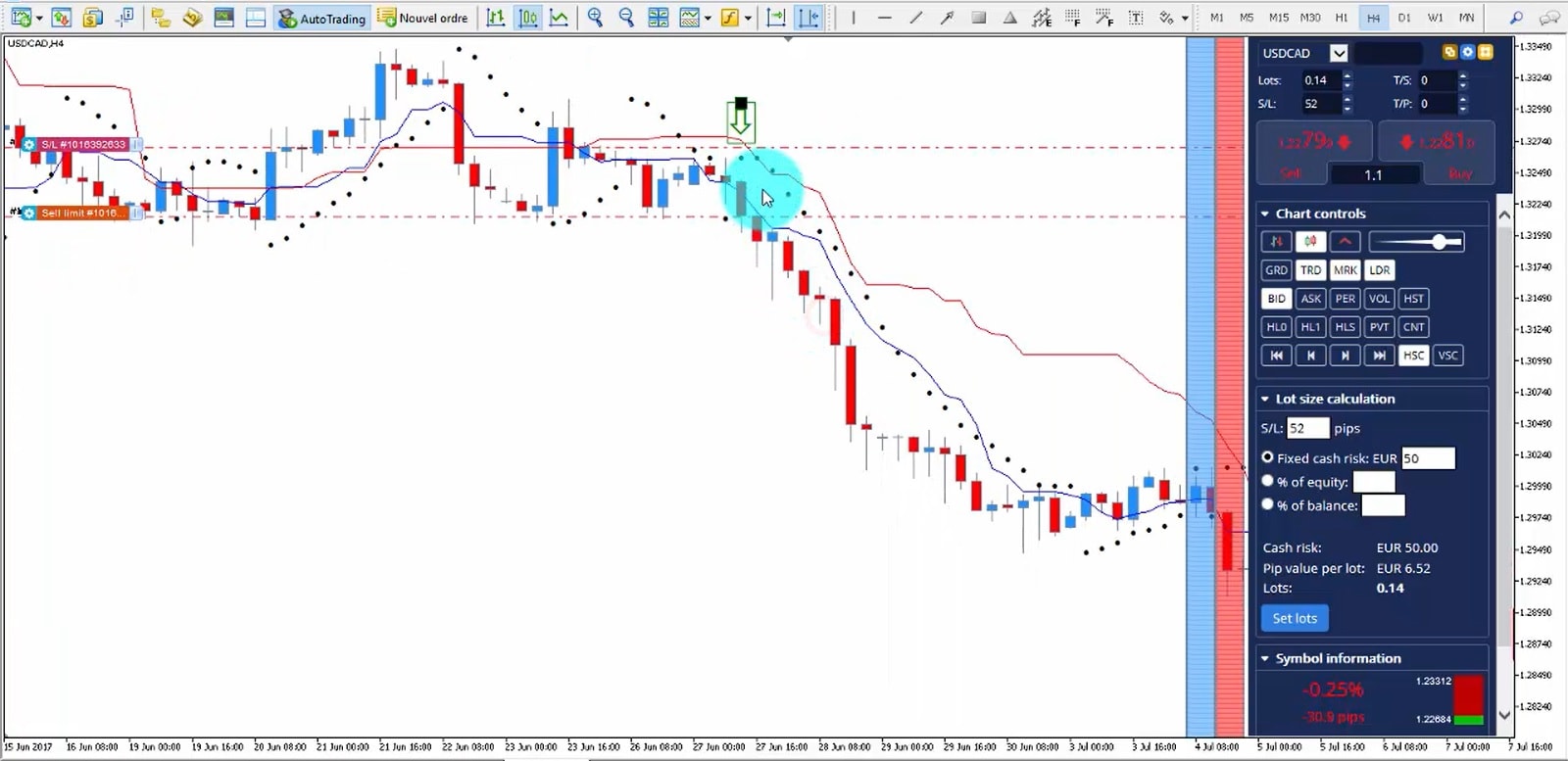Select the Fibonacci retracement tool
Image resolution: width=1568 pixels, height=761 pixels.
click(1073, 18)
